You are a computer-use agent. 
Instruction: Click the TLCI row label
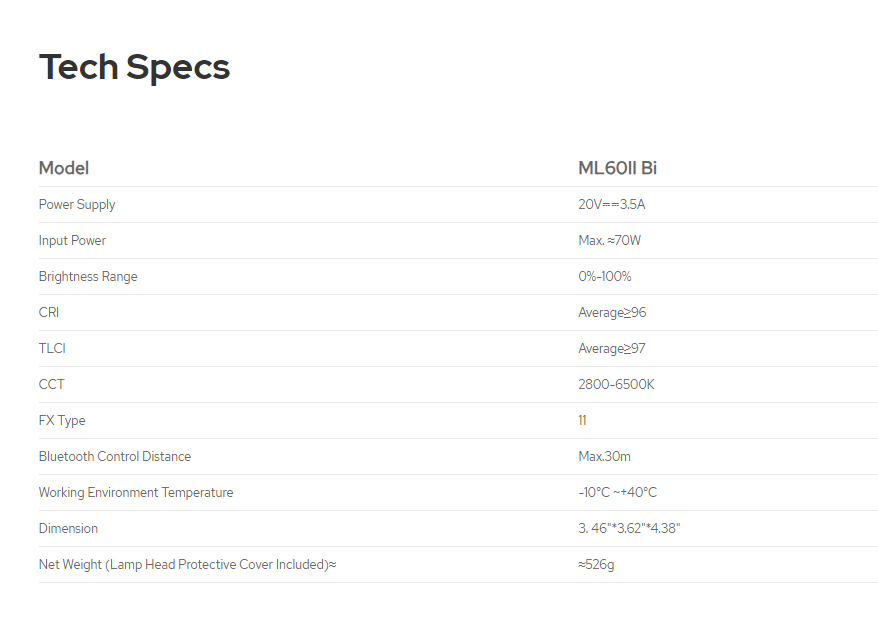(52, 349)
